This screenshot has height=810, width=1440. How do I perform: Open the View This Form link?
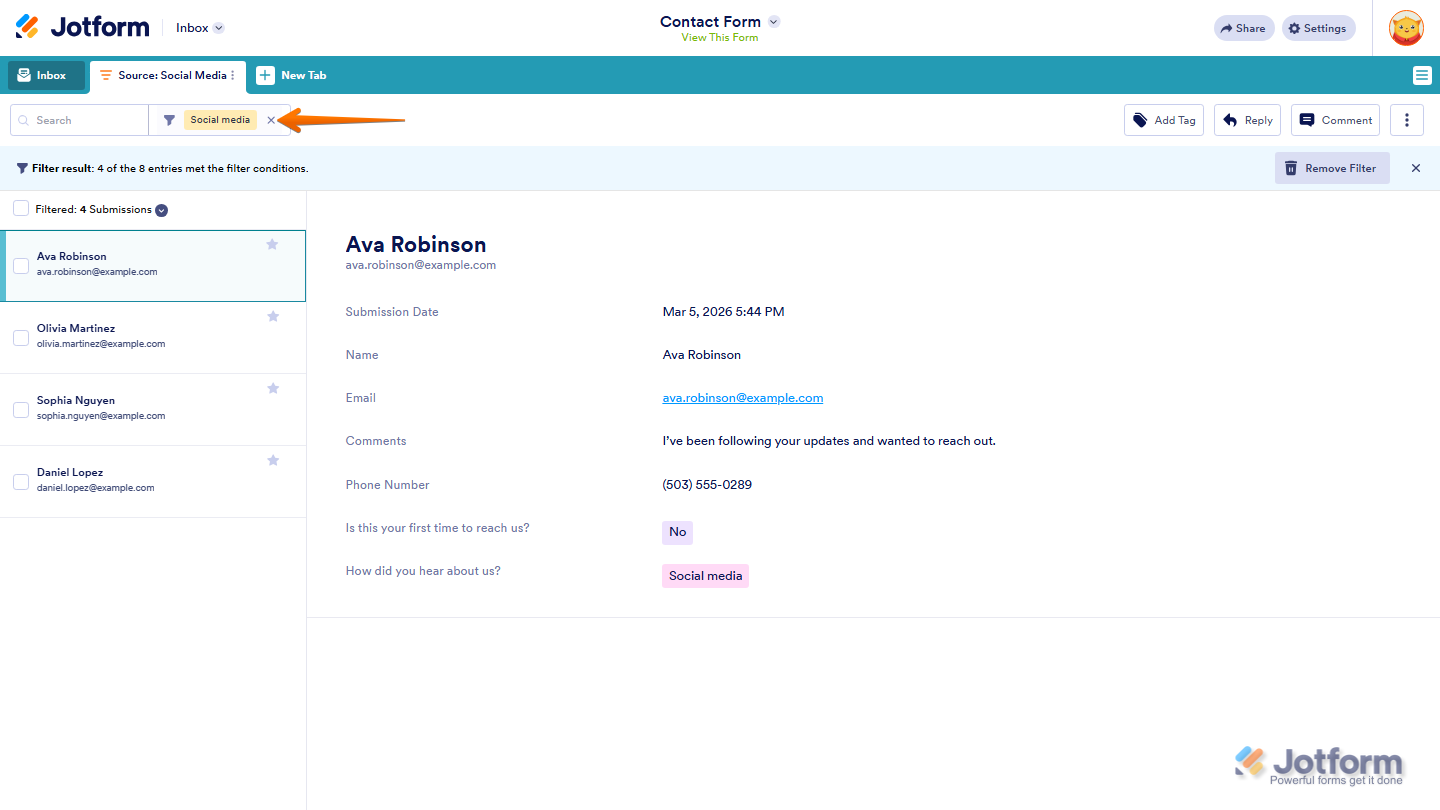tap(719, 38)
